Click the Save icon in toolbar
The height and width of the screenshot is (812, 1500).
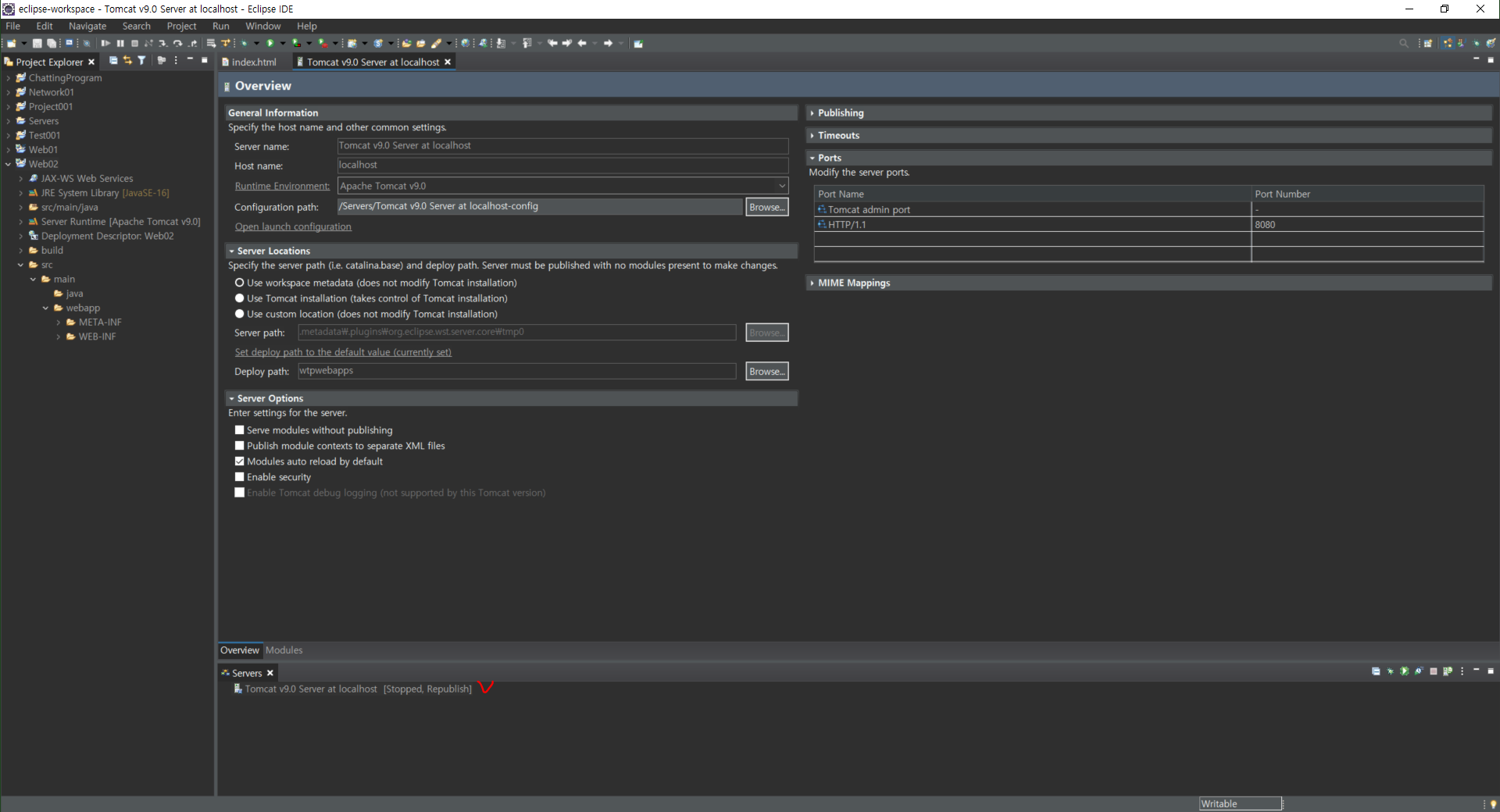tap(37, 43)
